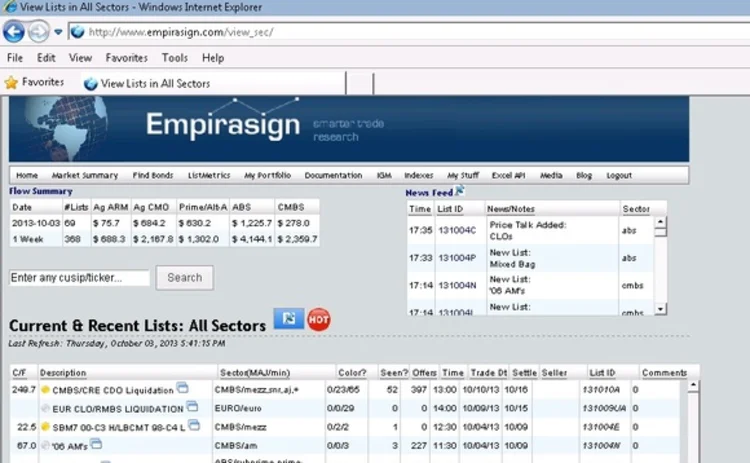Open ListMetrics page

pos(209,176)
